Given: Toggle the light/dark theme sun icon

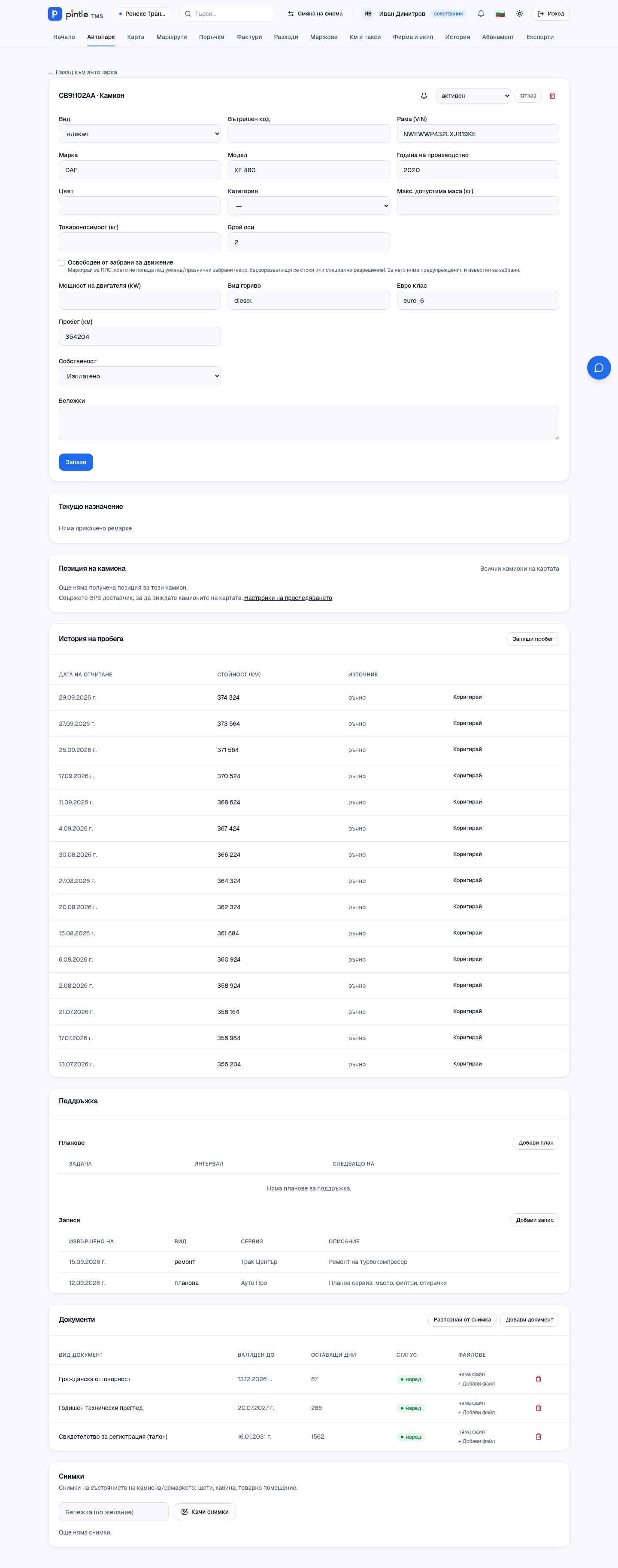Looking at the screenshot, I should [519, 13].
